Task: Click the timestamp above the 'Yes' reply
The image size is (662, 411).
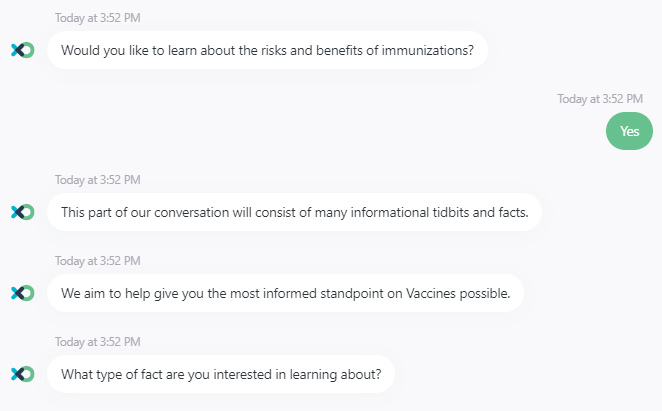Action: [x=600, y=99]
